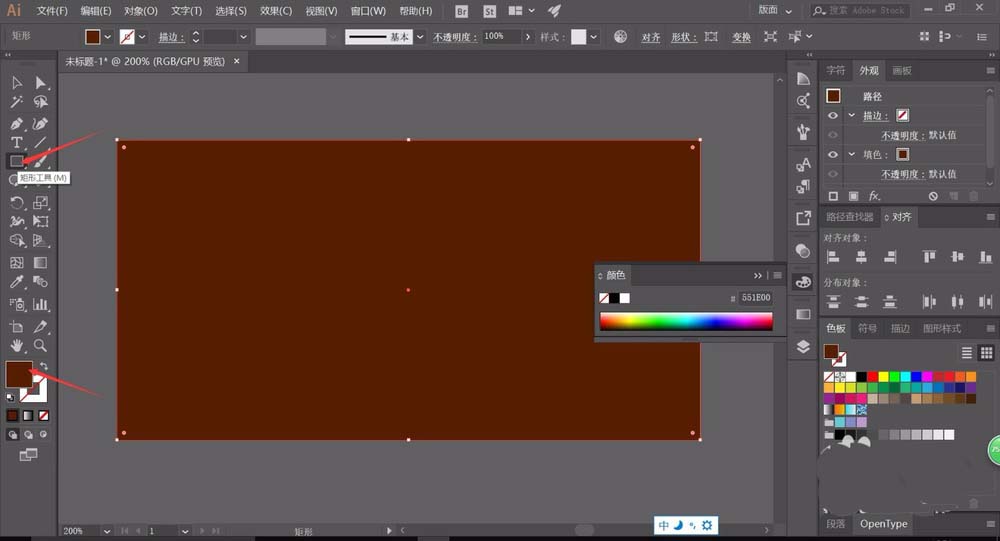Image resolution: width=1000 pixels, height=541 pixels.
Task: Choose the Column Graph tool
Action: pos(40,304)
